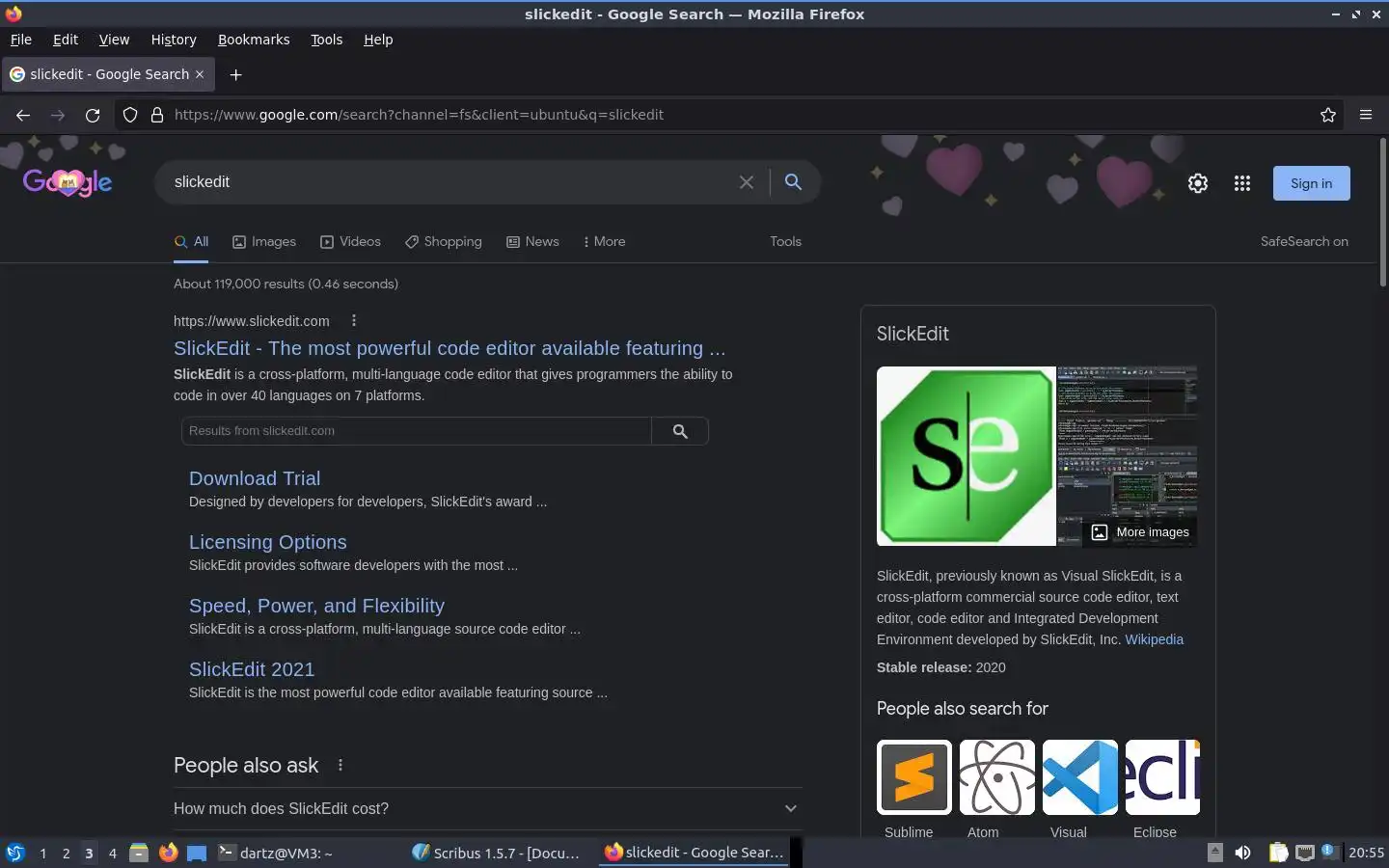Click SafeSearch on setting
Image resolution: width=1389 pixels, height=868 pixels.
(1304, 242)
